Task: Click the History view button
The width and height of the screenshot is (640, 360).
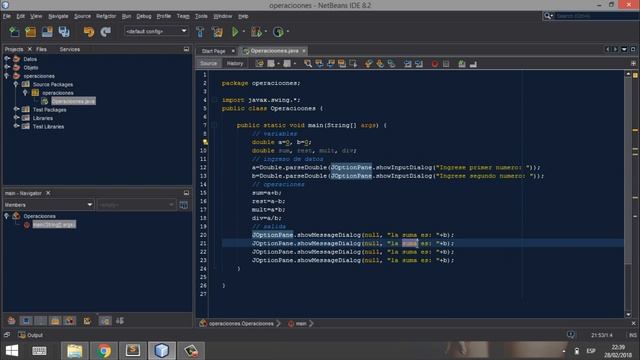Action: pyautogui.click(x=235, y=64)
